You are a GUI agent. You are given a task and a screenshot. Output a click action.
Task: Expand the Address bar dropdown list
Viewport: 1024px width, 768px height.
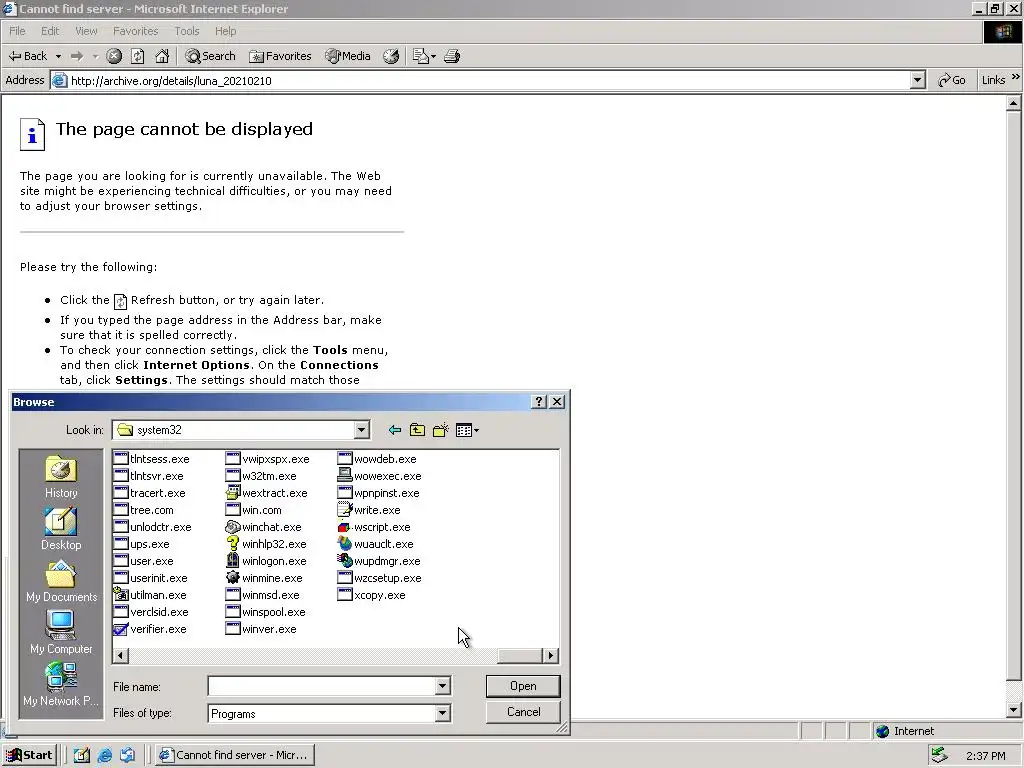(918, 80)
